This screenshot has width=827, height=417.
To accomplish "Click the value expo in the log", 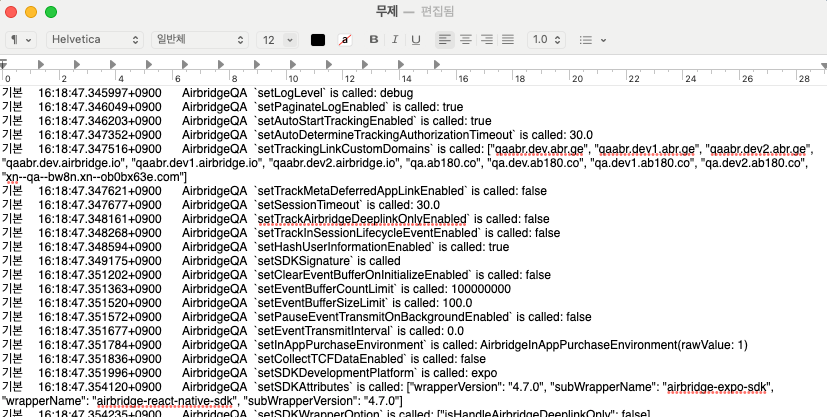I will click(x=484, y=373).
